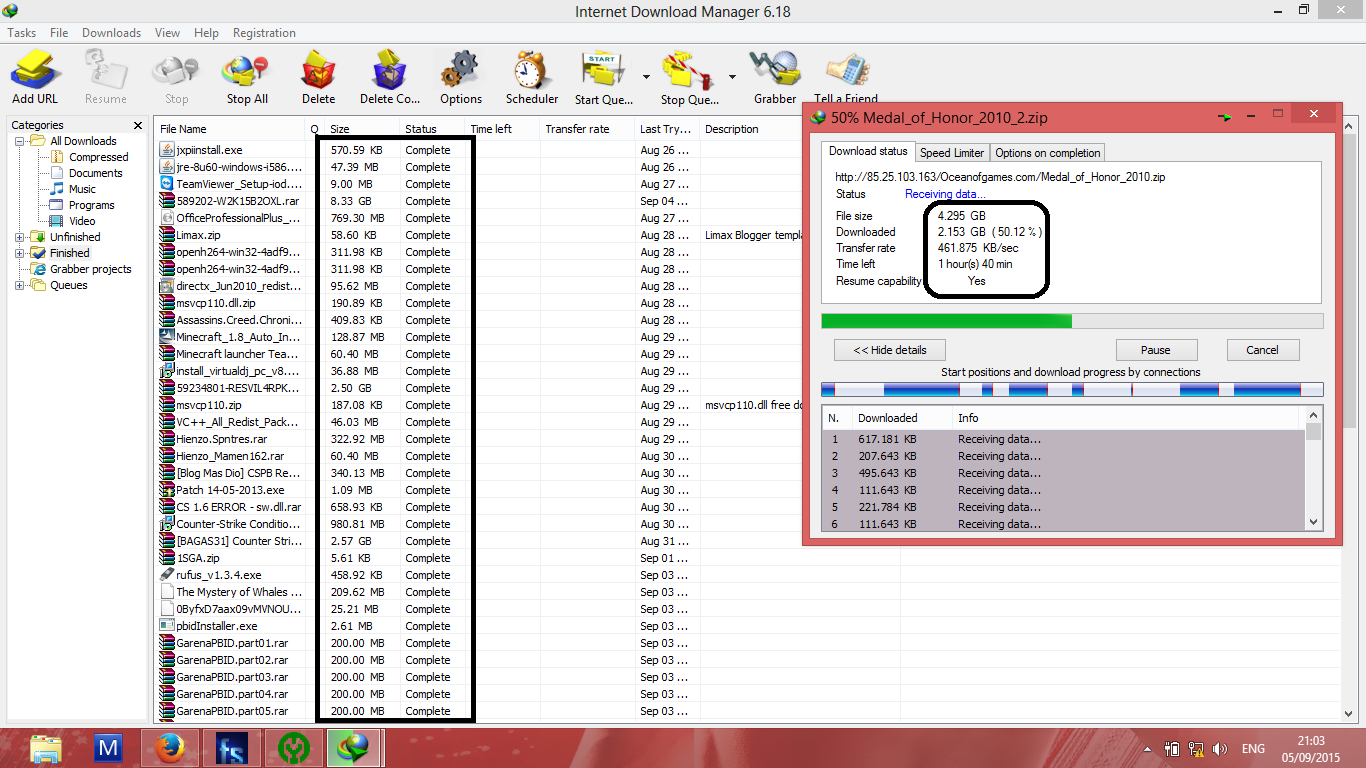Open File Explorer from the taskbar
1366x768 pixels.
tap(45, 747)
